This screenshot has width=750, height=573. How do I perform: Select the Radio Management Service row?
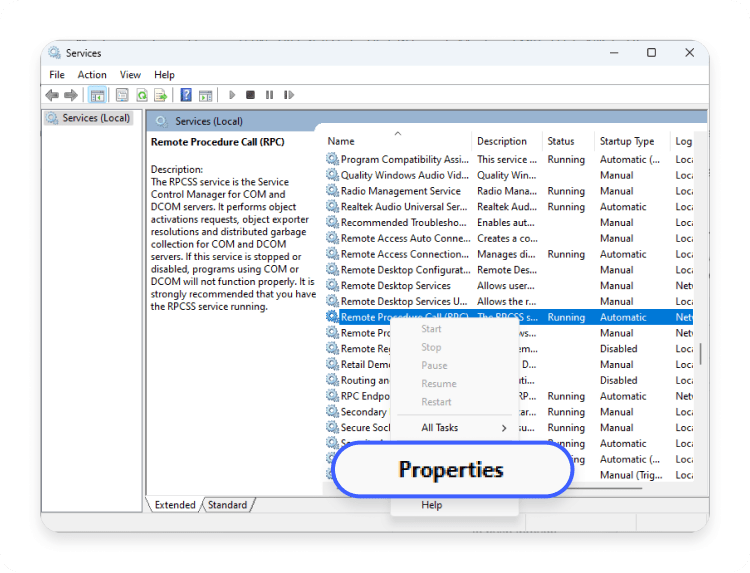click(400, 191)
